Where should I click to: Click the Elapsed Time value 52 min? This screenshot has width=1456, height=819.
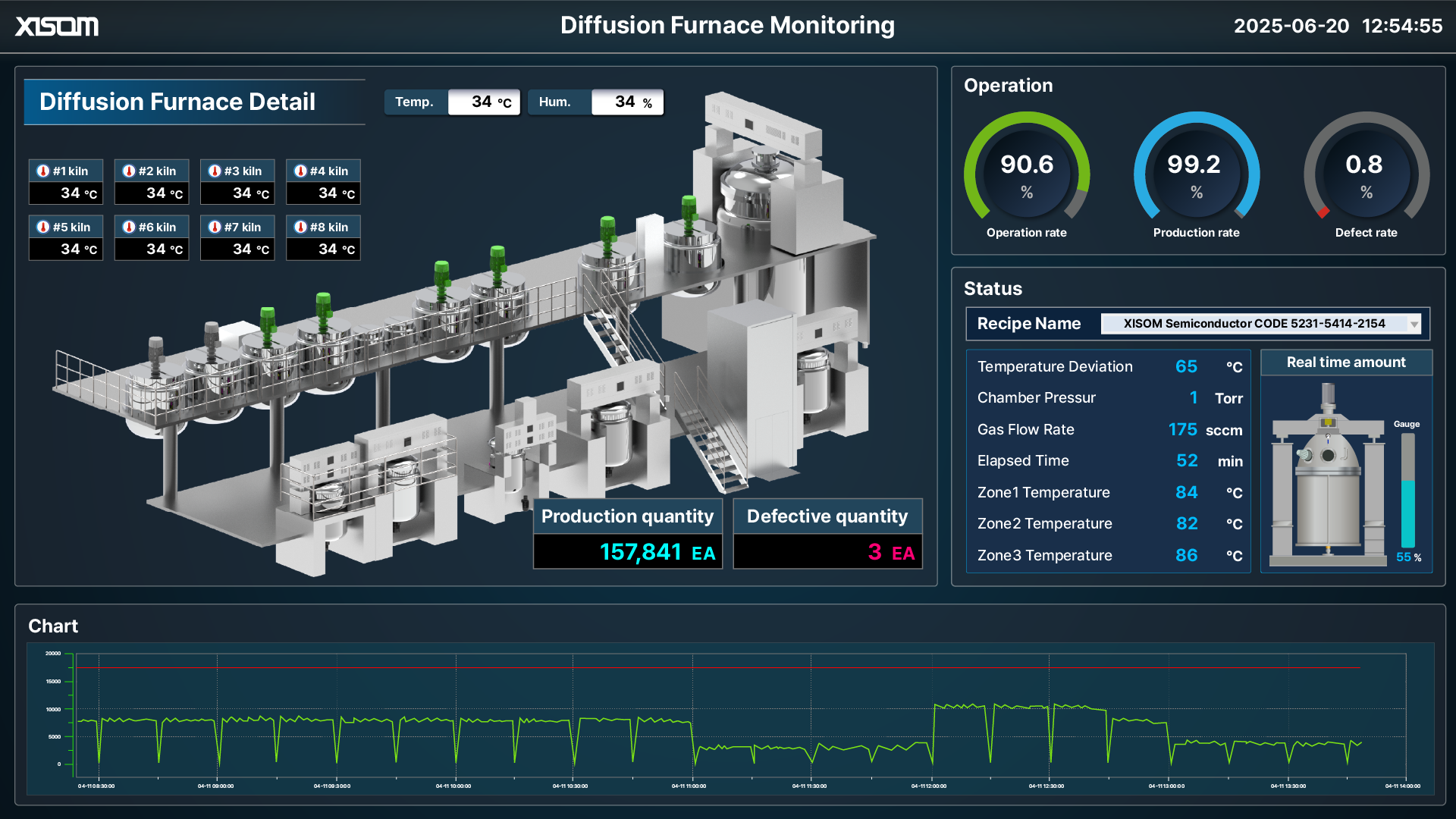click(x=1187, y=460)
